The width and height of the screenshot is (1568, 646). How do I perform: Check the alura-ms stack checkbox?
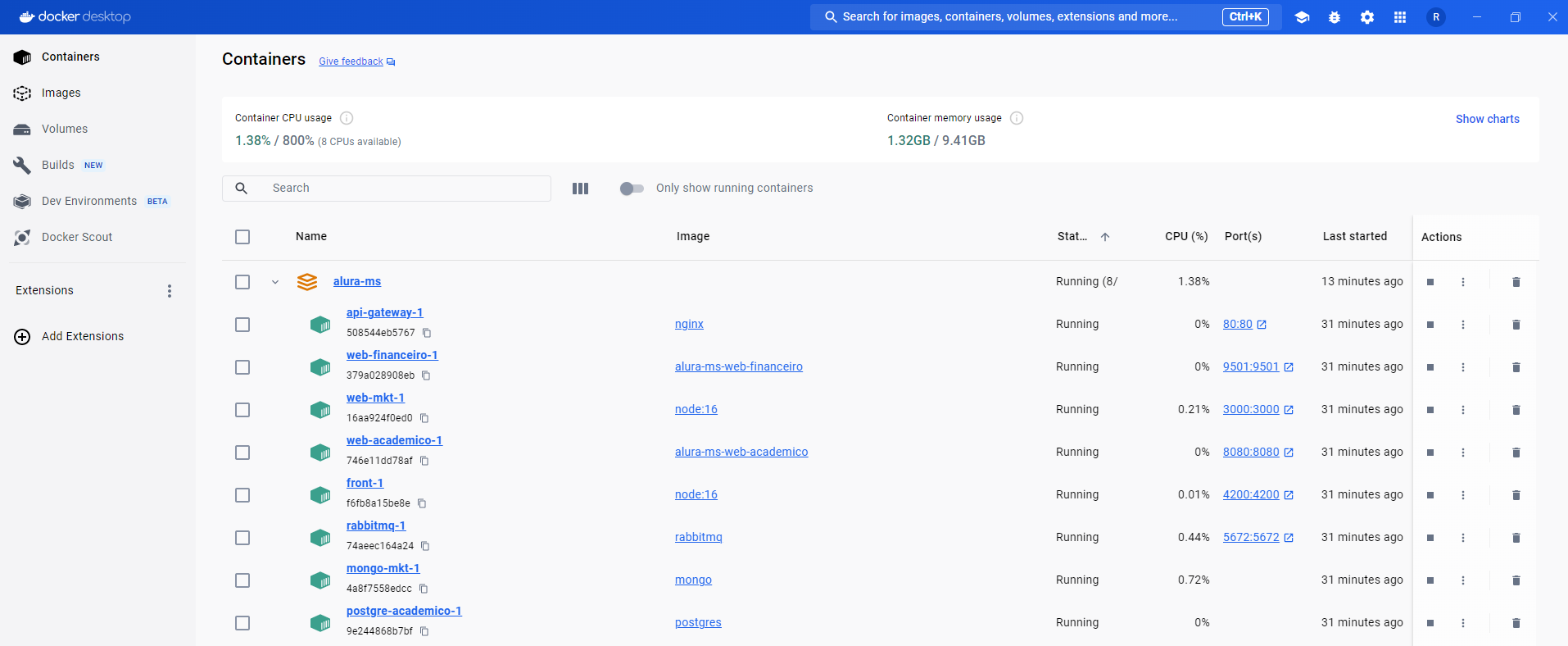point(242,282)
